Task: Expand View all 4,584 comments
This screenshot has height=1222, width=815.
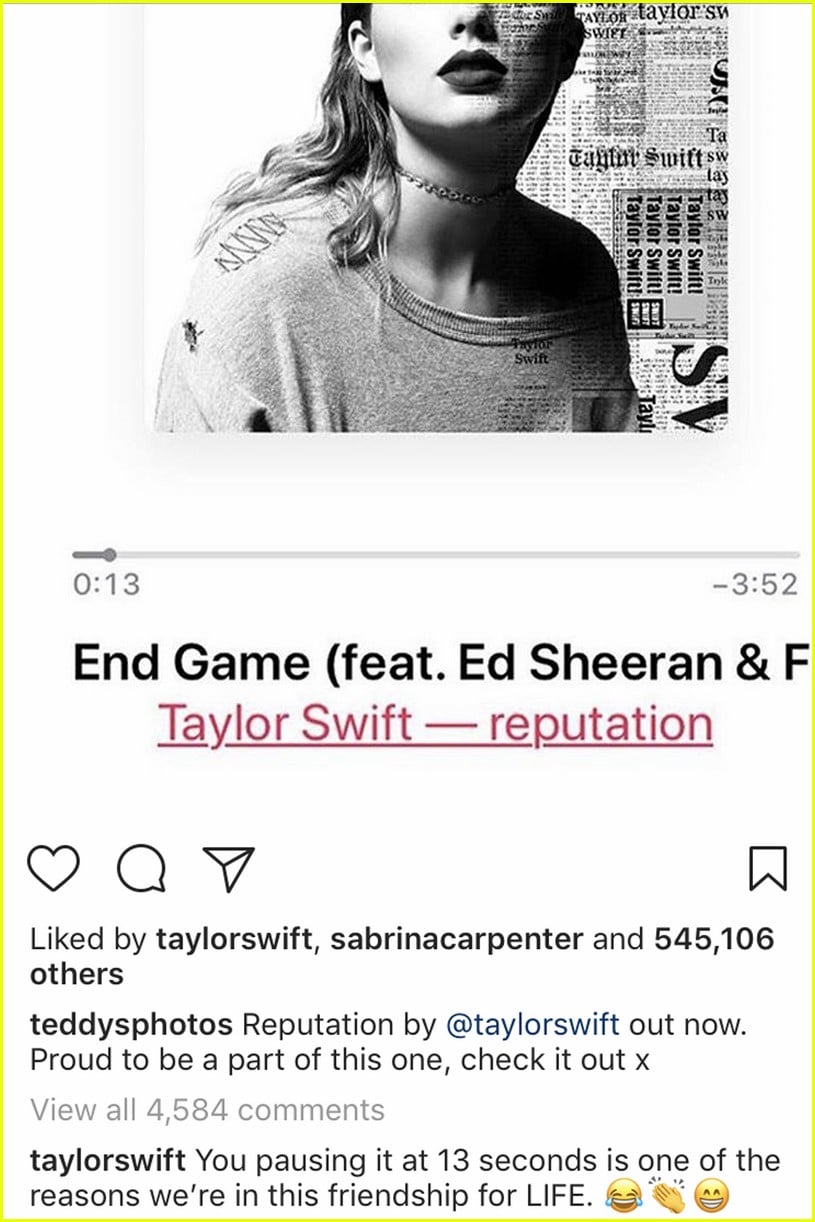Action: point(207,1109)
